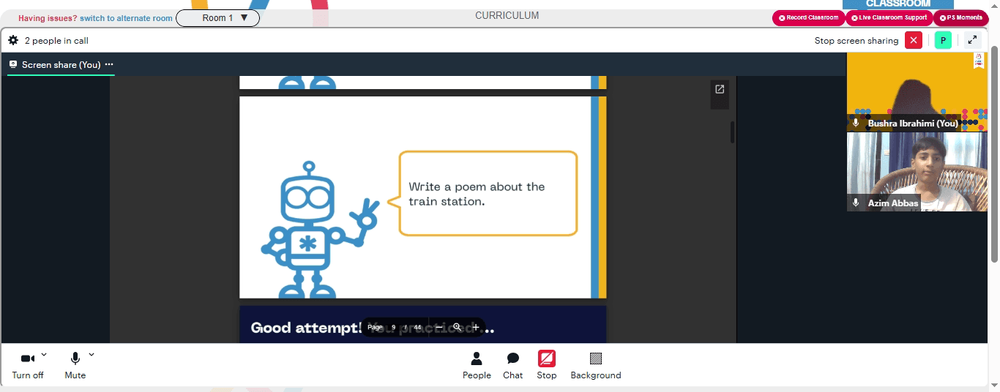Click the '2 people in call' text
The height and width of the screenshot is (392, 1000).
(57, 41)
